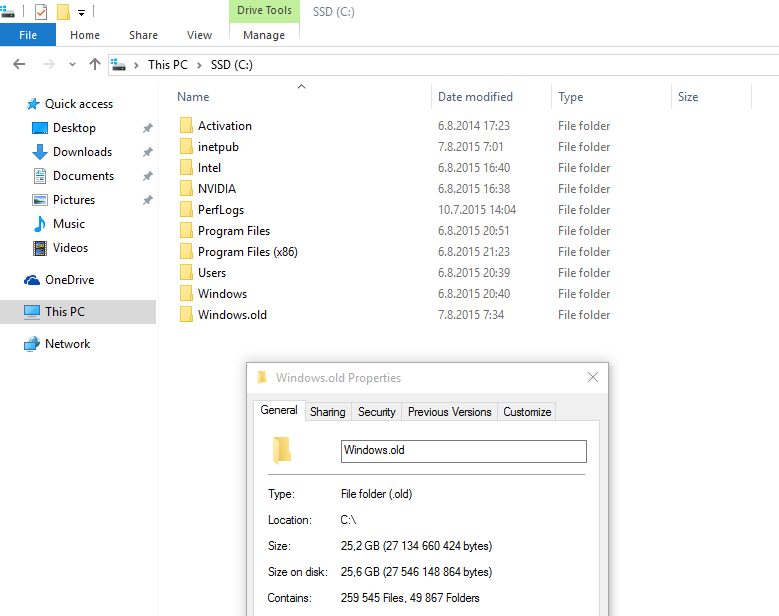
Task: Open the File menu
Action: (28, 35)
